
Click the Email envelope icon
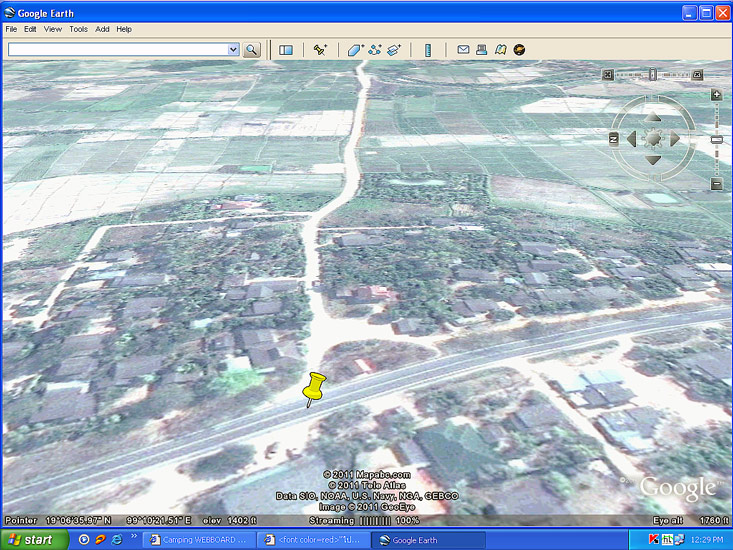click(463, 49)
